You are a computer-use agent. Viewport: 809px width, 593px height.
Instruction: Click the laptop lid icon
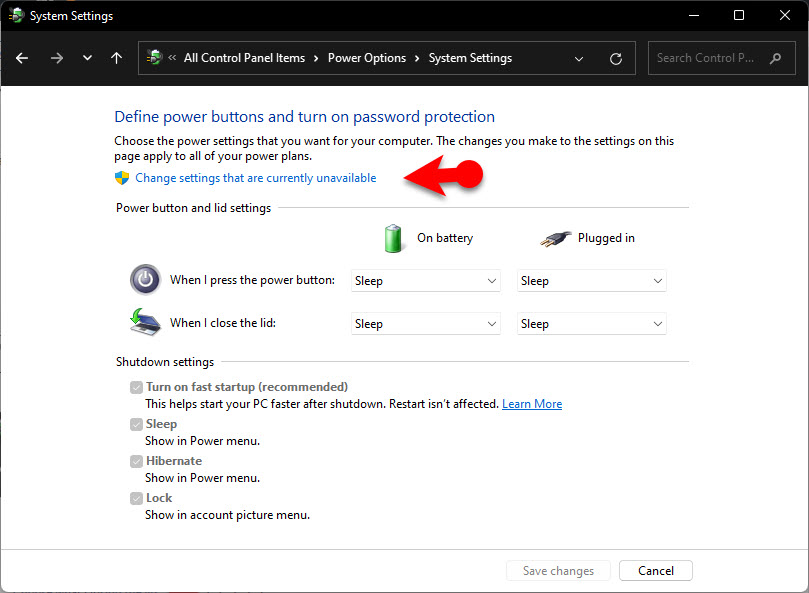145,322
